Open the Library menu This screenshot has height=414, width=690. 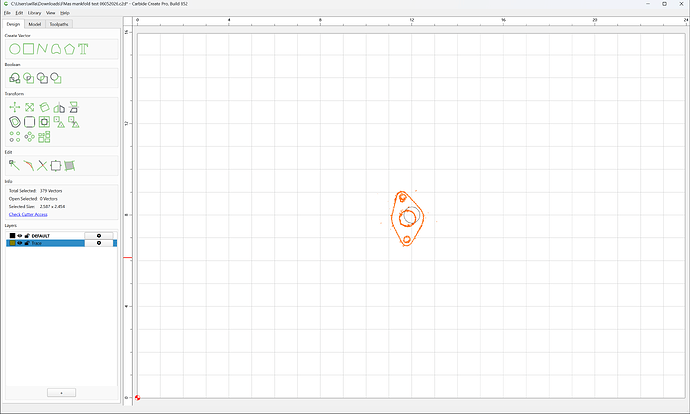(x=34, y=13)
